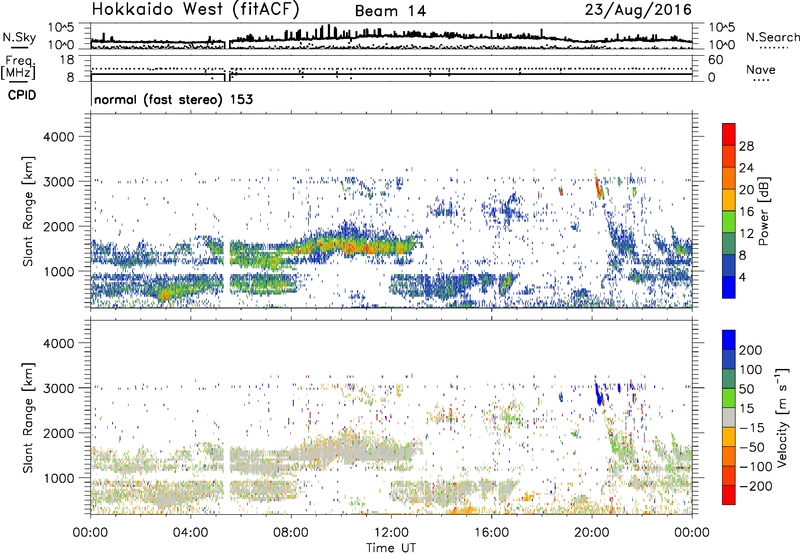Click the 'Nave' legend label

[760, 69]
